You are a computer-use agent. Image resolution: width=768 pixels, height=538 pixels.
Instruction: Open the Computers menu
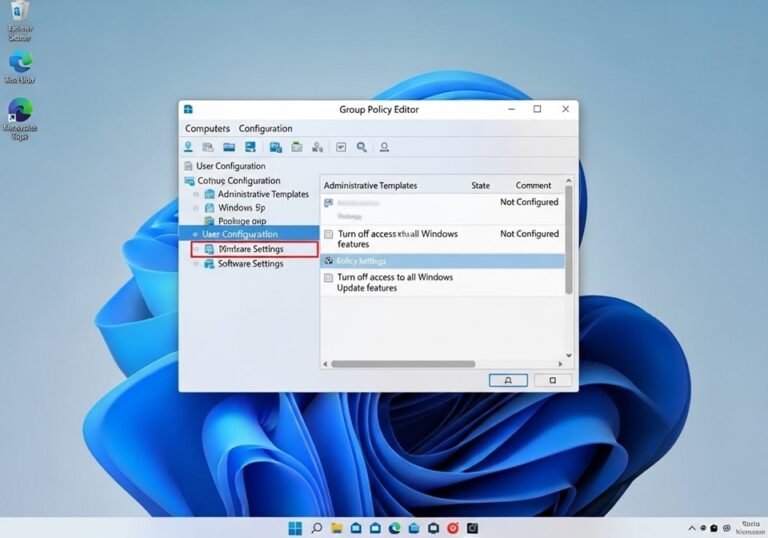(x=207, y=128)
